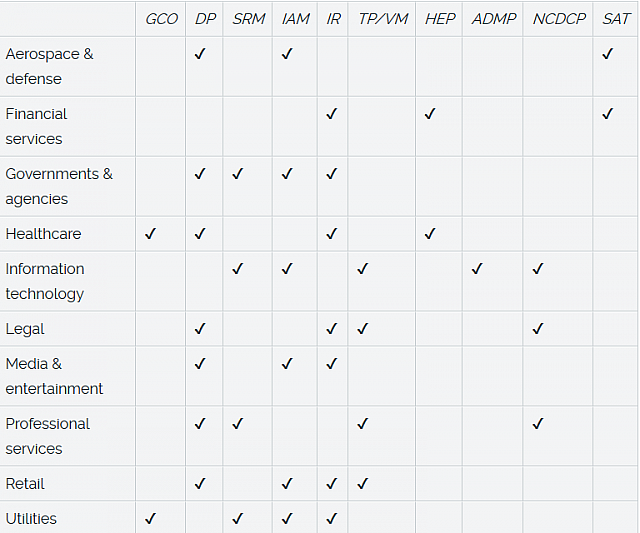Click the Aerospace & defense row label
Image resolution: width=640 pixels, height=533 pixels.
tap(49, 66)
